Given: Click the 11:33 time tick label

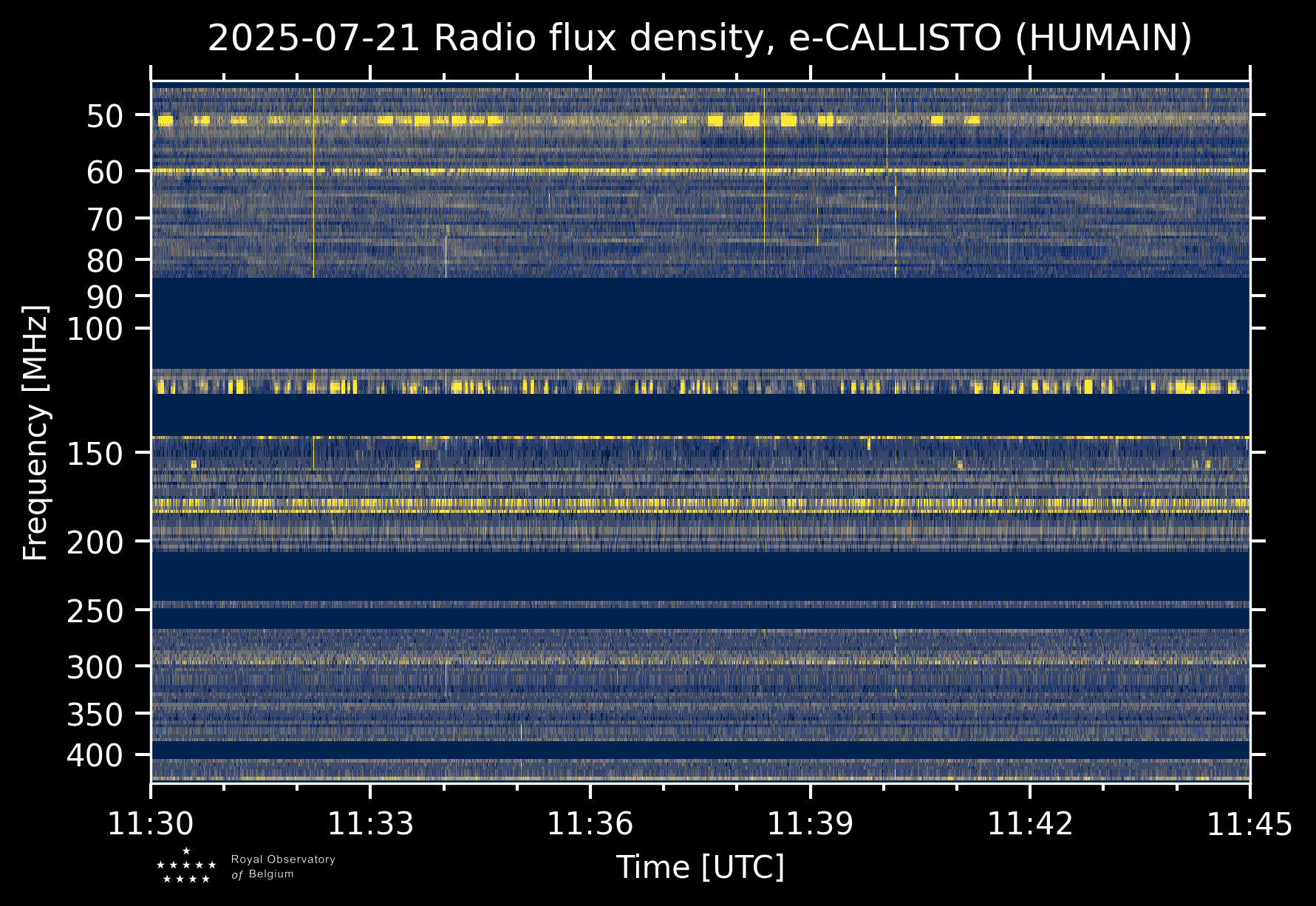Looking at the screenshot, I should [x=370, y=824].
